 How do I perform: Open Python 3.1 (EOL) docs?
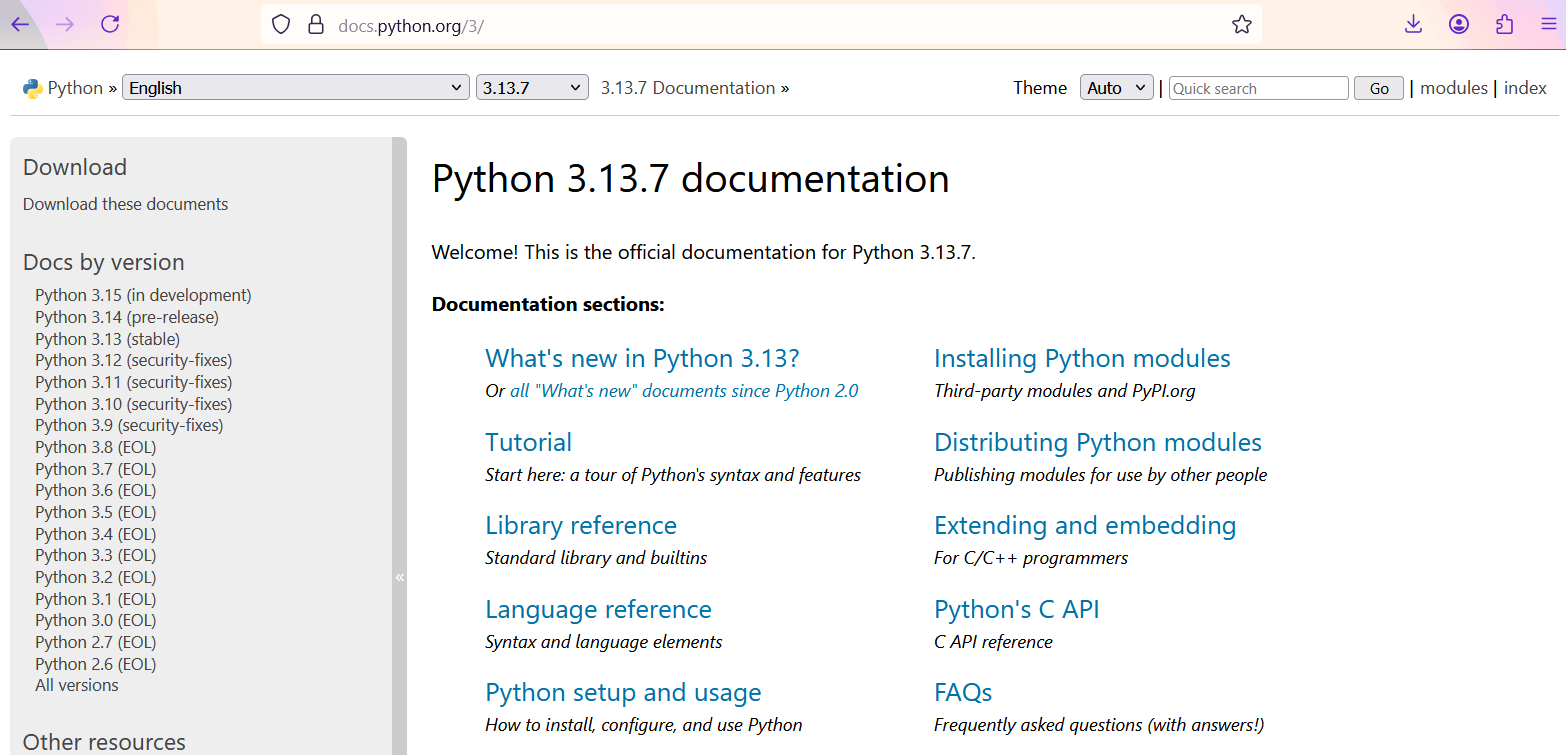(95, 599)
